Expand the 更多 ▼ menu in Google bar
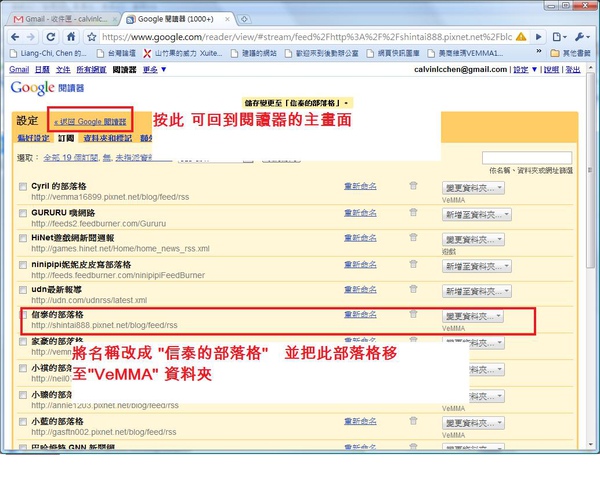 [154, 69]
